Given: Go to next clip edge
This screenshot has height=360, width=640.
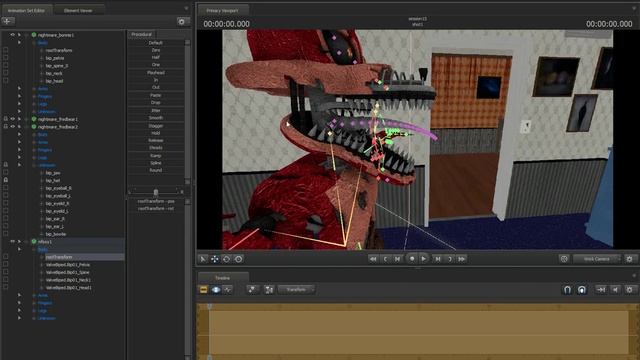Looking at the screenshot, I should pos(449,259).
